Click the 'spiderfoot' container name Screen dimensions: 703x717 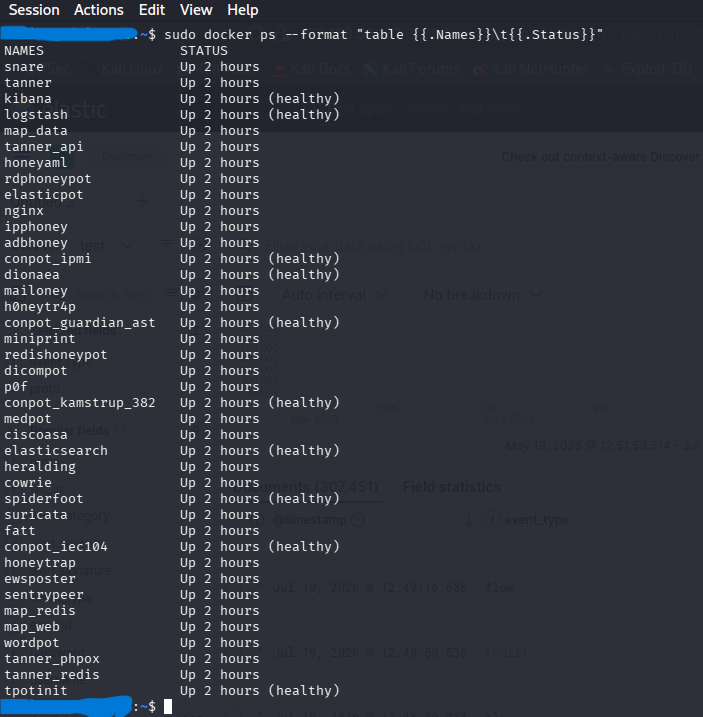coord(44,499)
